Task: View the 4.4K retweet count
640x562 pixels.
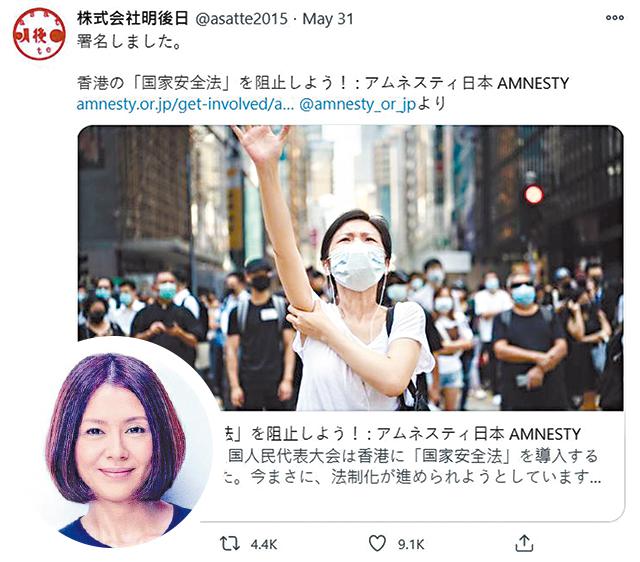Action: pos(264,544)
